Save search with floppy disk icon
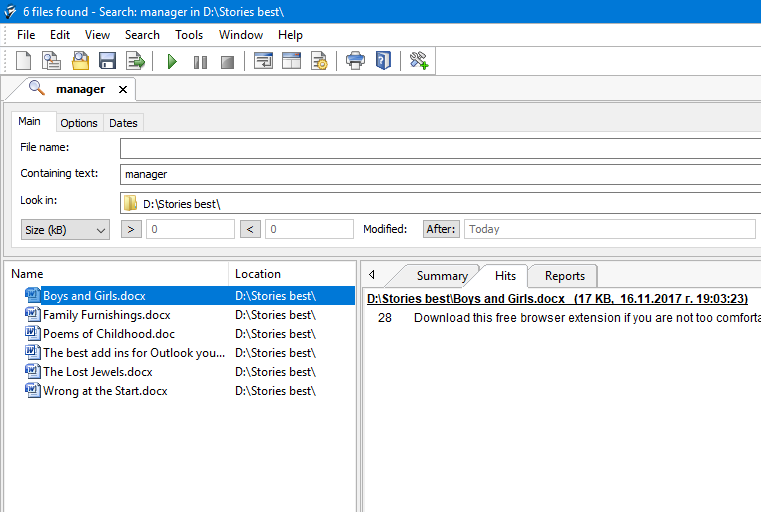 pos(107,61)
